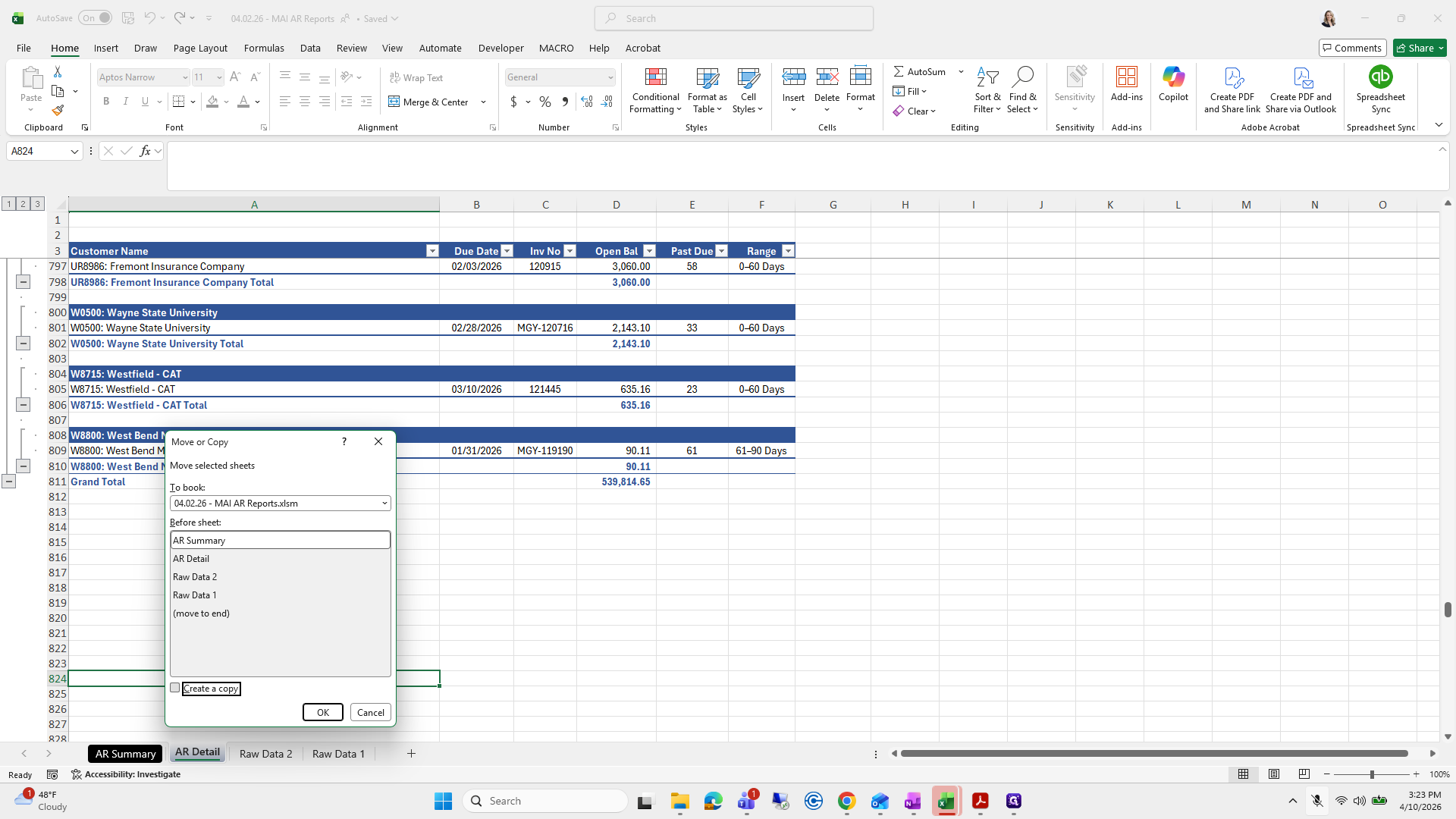Screen dimensions: 1456x819
Task: Open the Formulas ribbon tab
Action: 264,48
